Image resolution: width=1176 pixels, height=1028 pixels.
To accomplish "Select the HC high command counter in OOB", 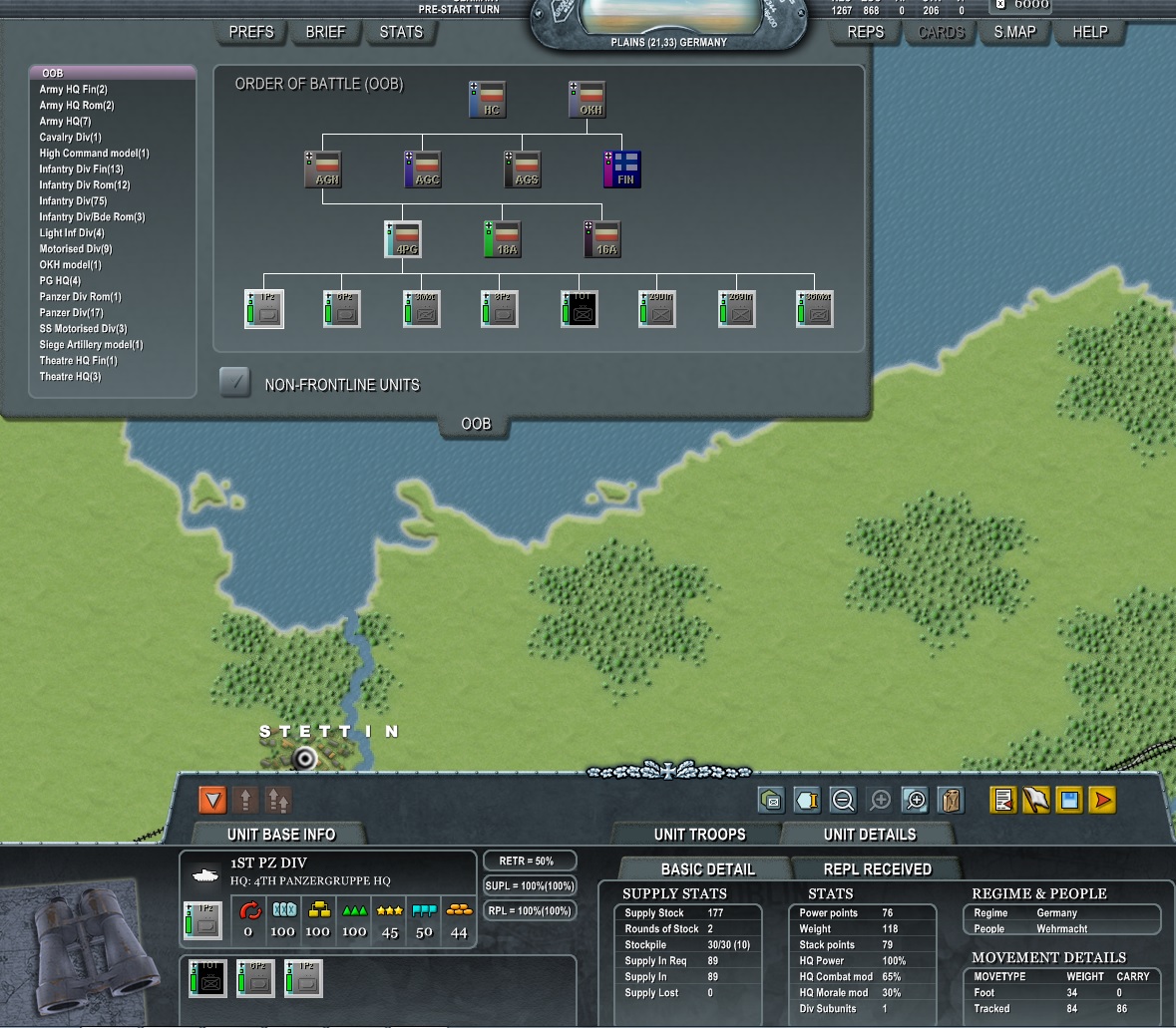I will [488, 99].
